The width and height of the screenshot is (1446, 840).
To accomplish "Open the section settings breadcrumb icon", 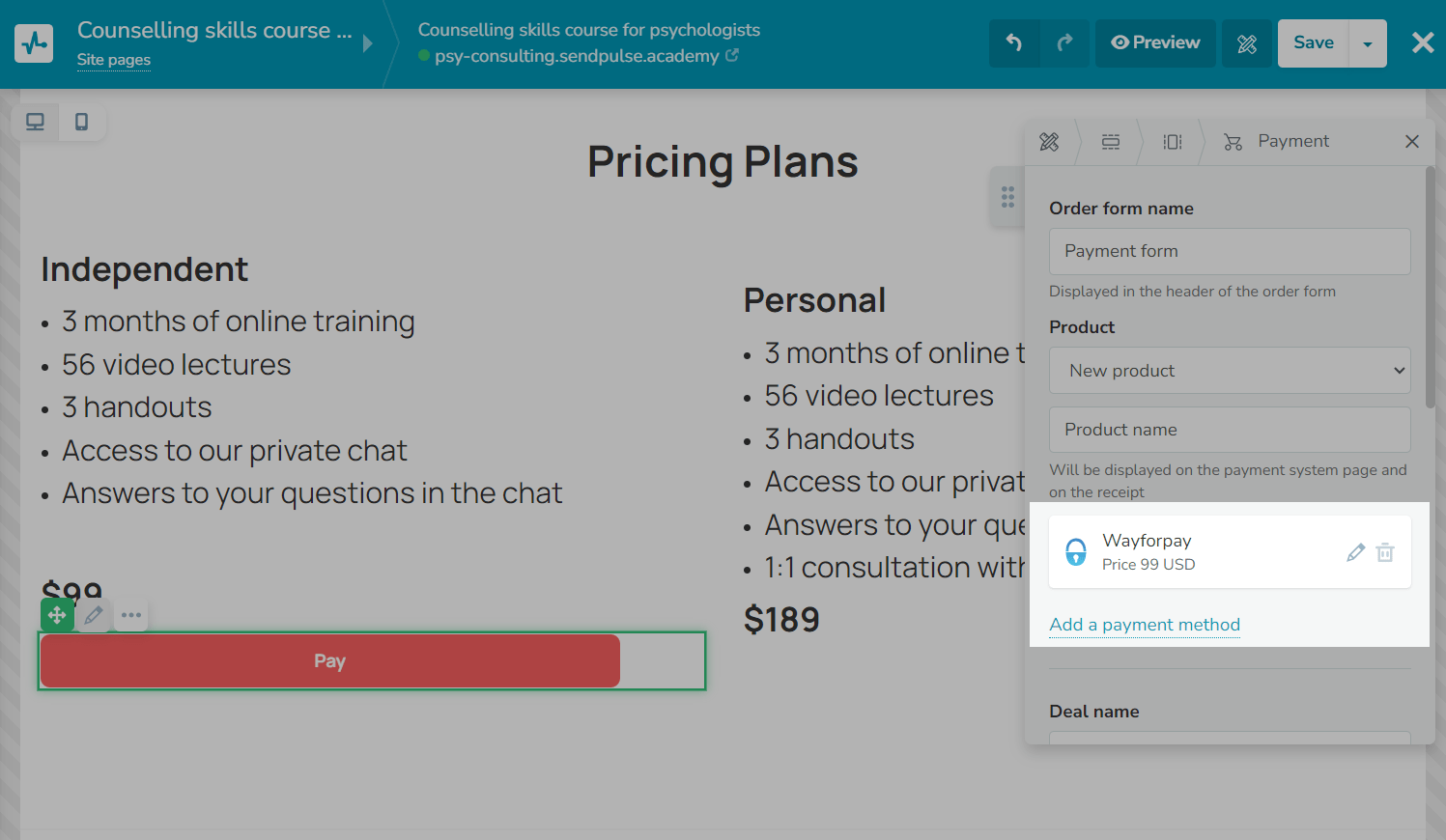I will click(x=1111, y=142).
